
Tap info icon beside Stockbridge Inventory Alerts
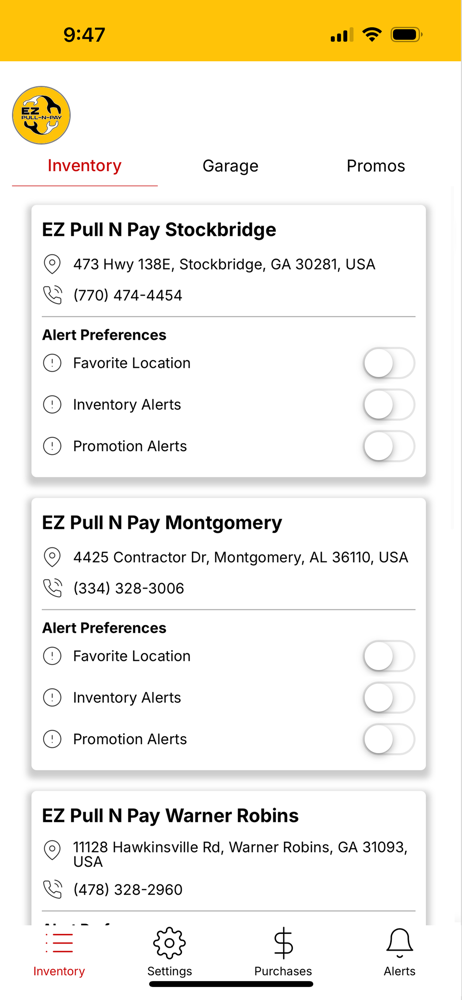click(52, 404)
